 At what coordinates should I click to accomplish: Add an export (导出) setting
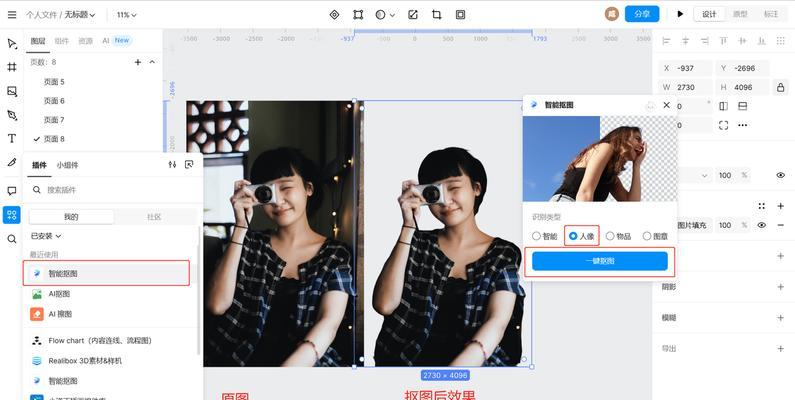click(781, 349)
